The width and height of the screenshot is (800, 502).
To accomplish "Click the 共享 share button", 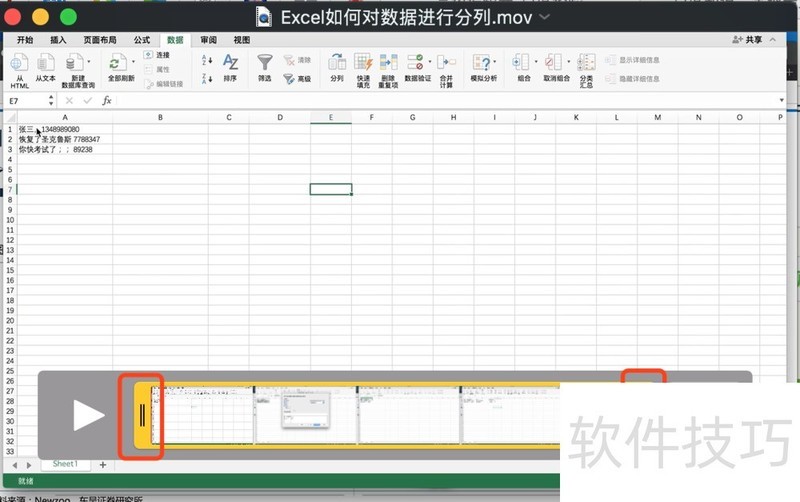I will 747,40.
